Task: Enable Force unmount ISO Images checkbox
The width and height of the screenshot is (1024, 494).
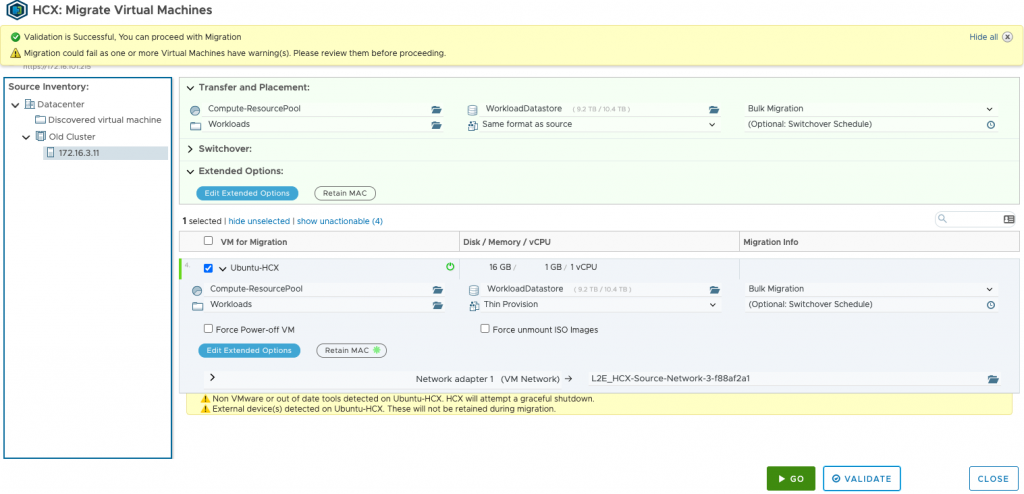Action: [485, 329]
